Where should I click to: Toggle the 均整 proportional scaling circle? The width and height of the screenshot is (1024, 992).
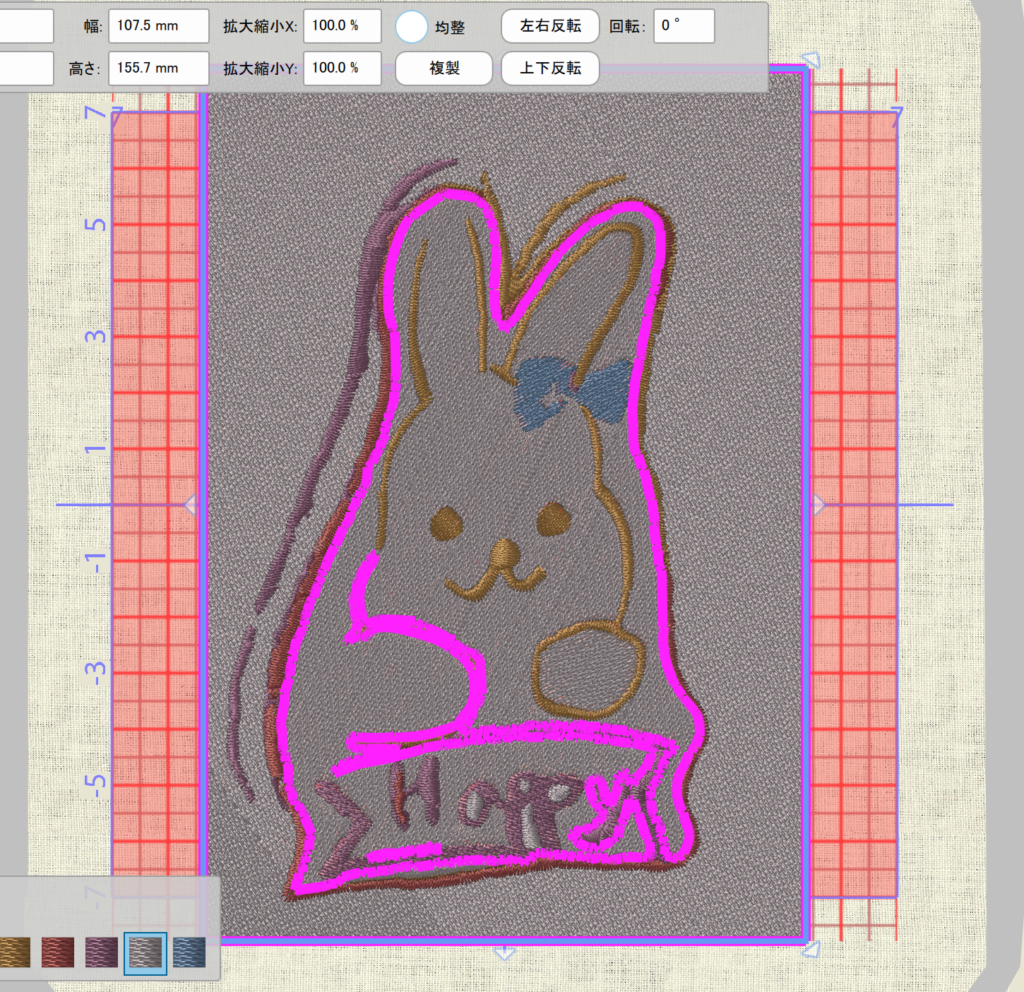click(x=413, y=26)
